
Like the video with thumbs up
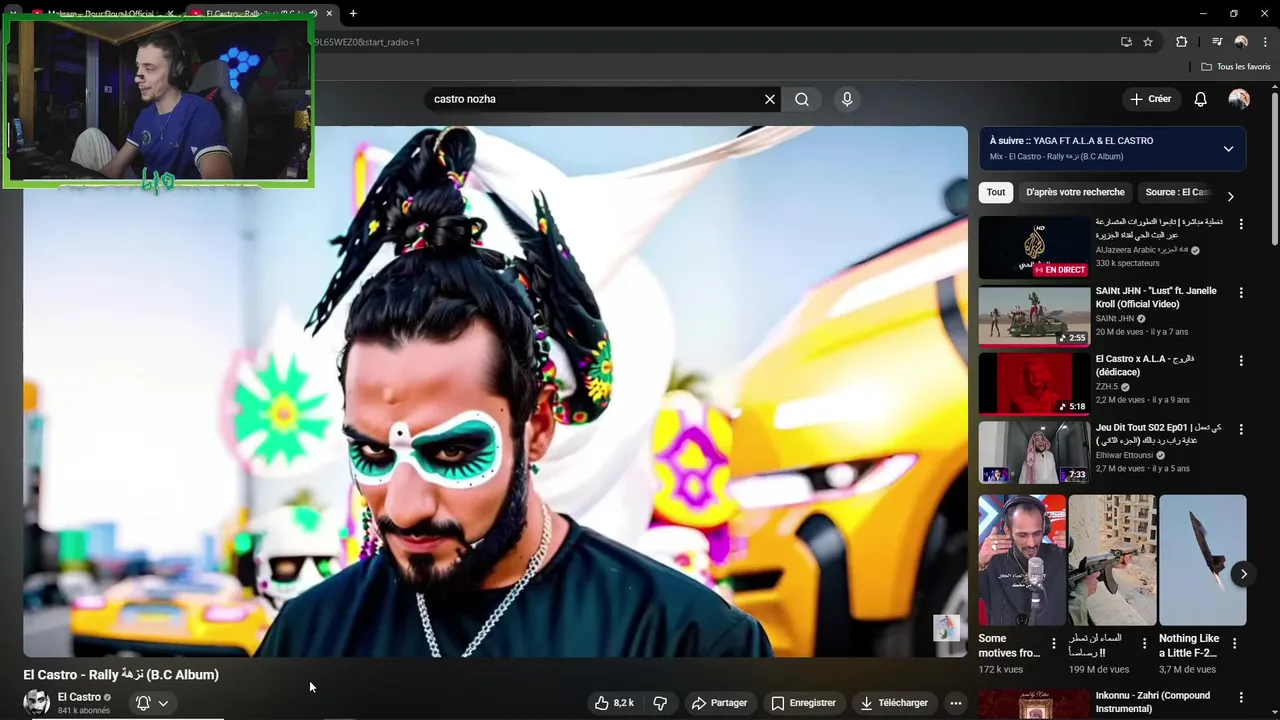[615, 703]
